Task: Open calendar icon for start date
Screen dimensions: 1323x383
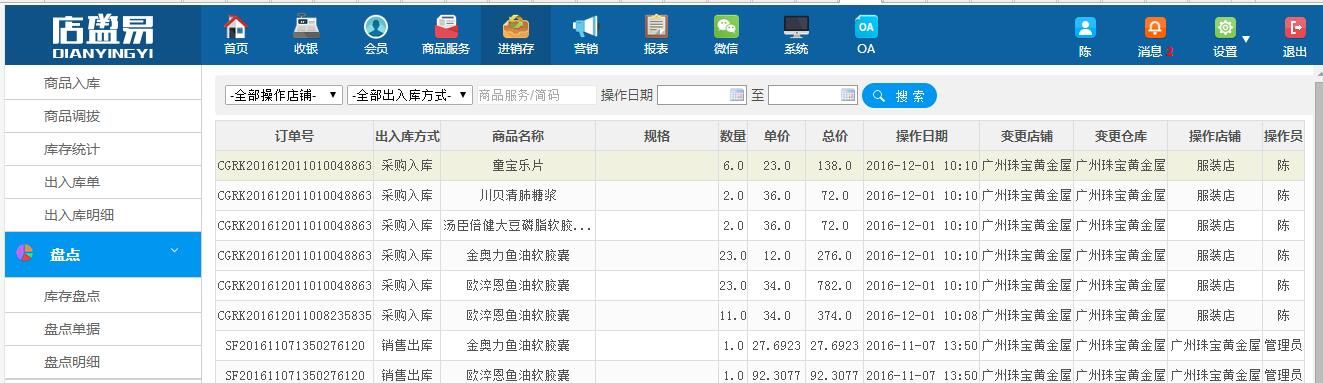Action: click(x=738, y=95)
